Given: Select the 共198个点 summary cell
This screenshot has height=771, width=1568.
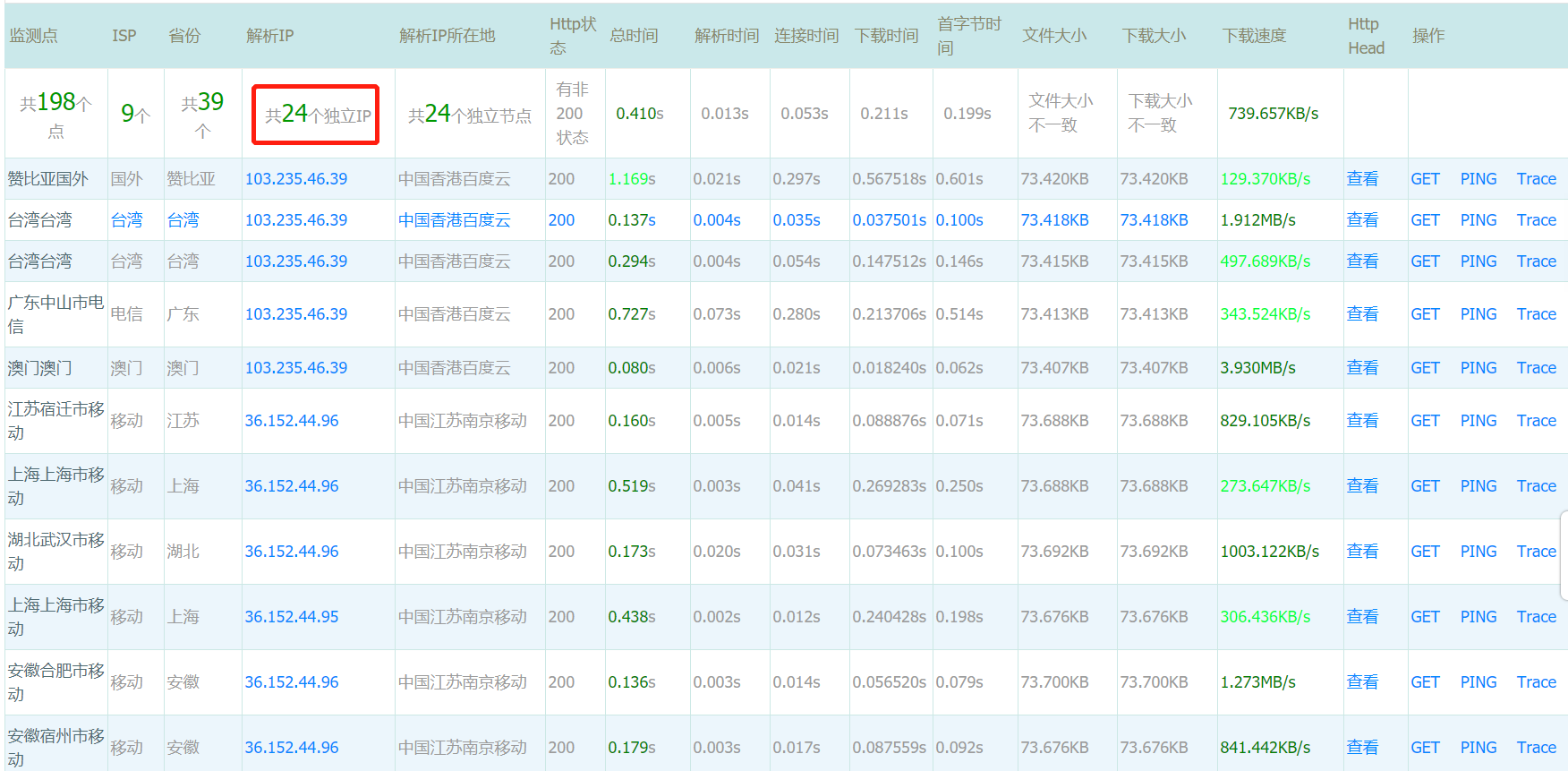Looking at the screenshot, I should (x=55, y=115).
